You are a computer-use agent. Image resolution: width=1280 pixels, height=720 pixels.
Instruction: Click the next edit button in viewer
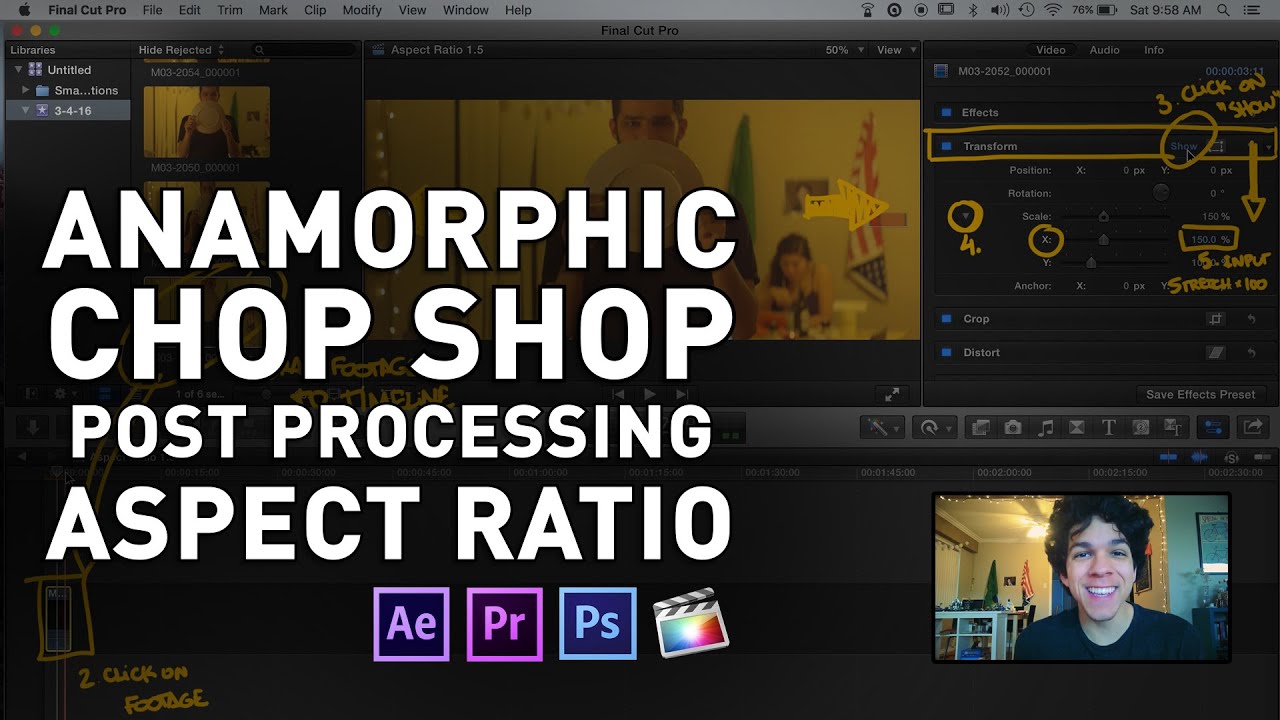tap(682, 394)
